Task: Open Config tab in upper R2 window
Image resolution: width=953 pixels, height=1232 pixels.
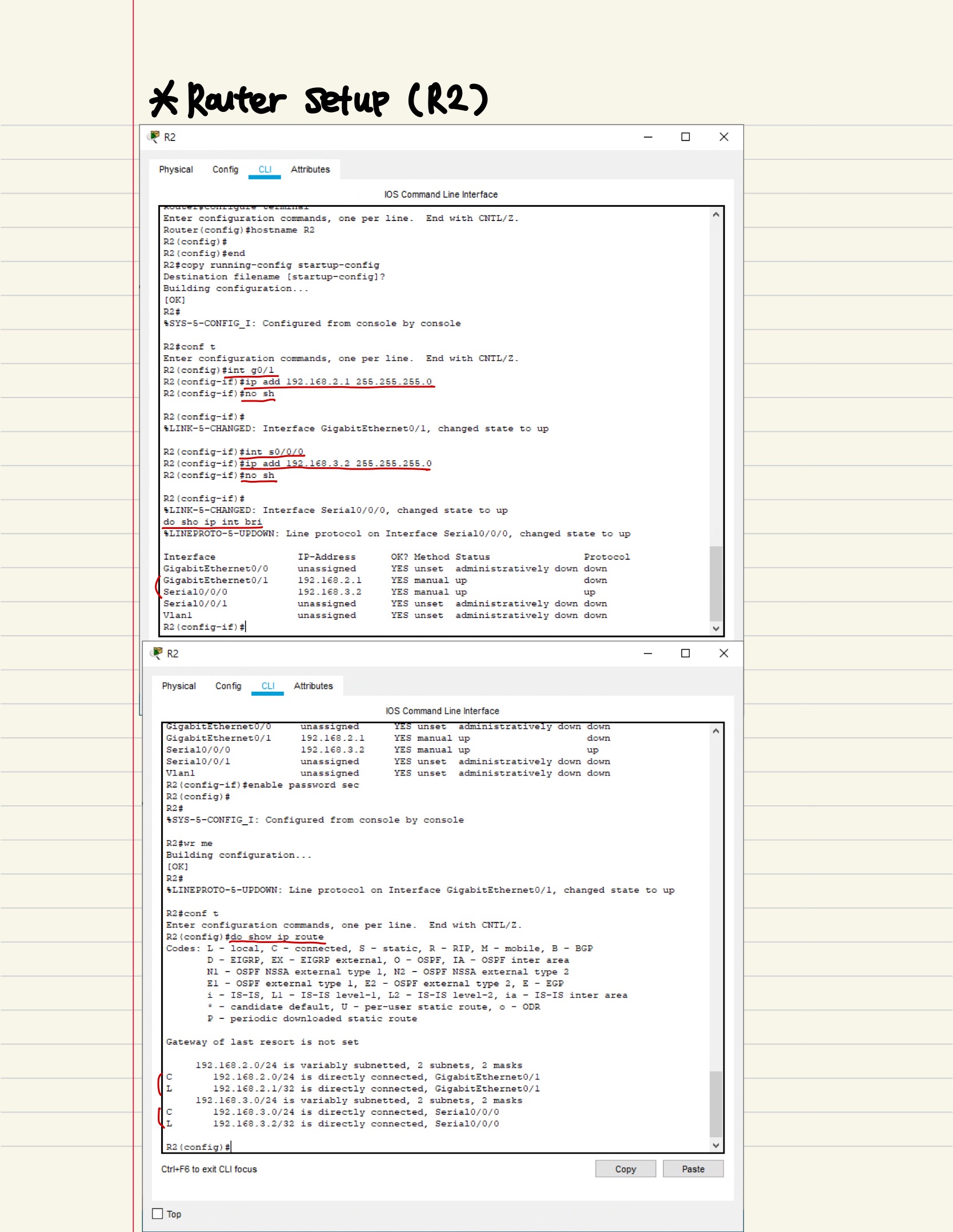Action: (x=225, y=170)
